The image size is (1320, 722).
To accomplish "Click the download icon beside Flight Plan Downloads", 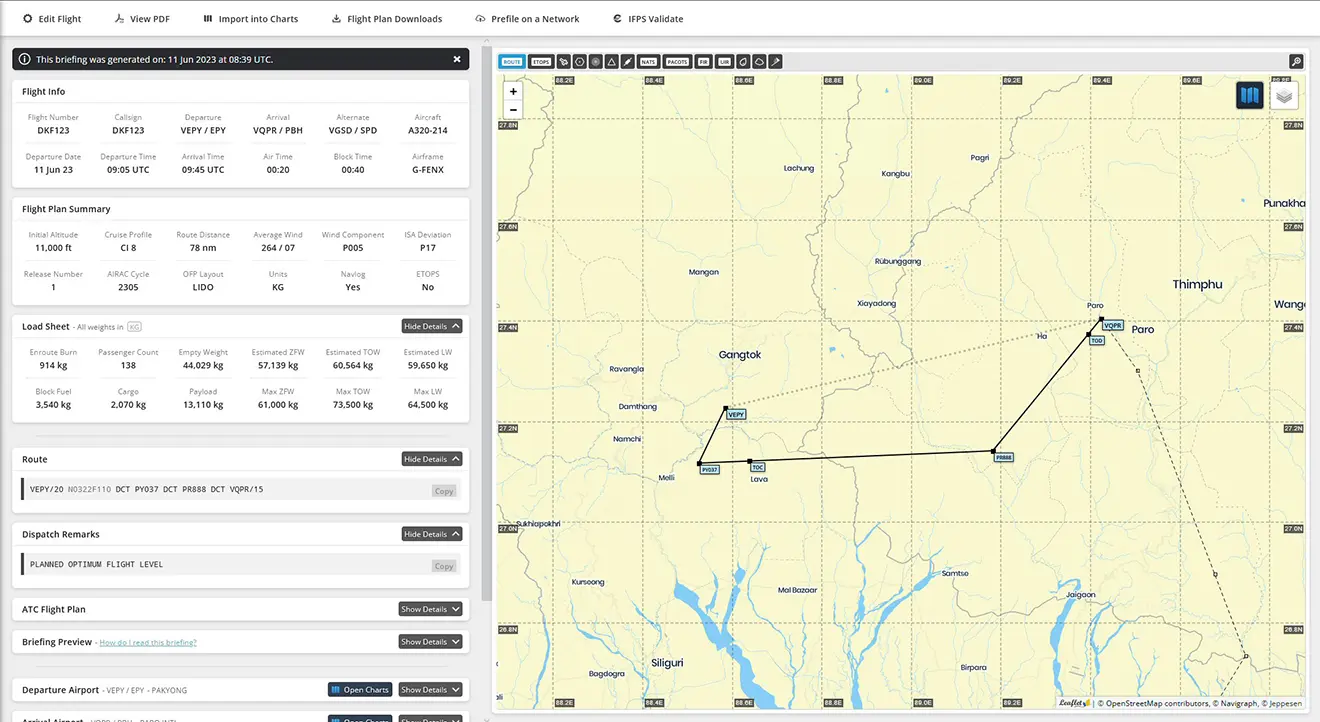I will [337, 19].
